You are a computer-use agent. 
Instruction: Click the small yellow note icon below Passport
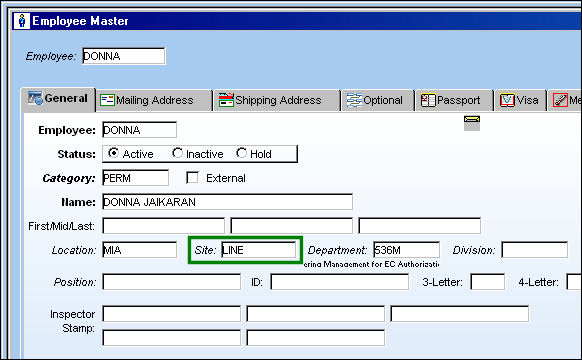tap(472, 123)
